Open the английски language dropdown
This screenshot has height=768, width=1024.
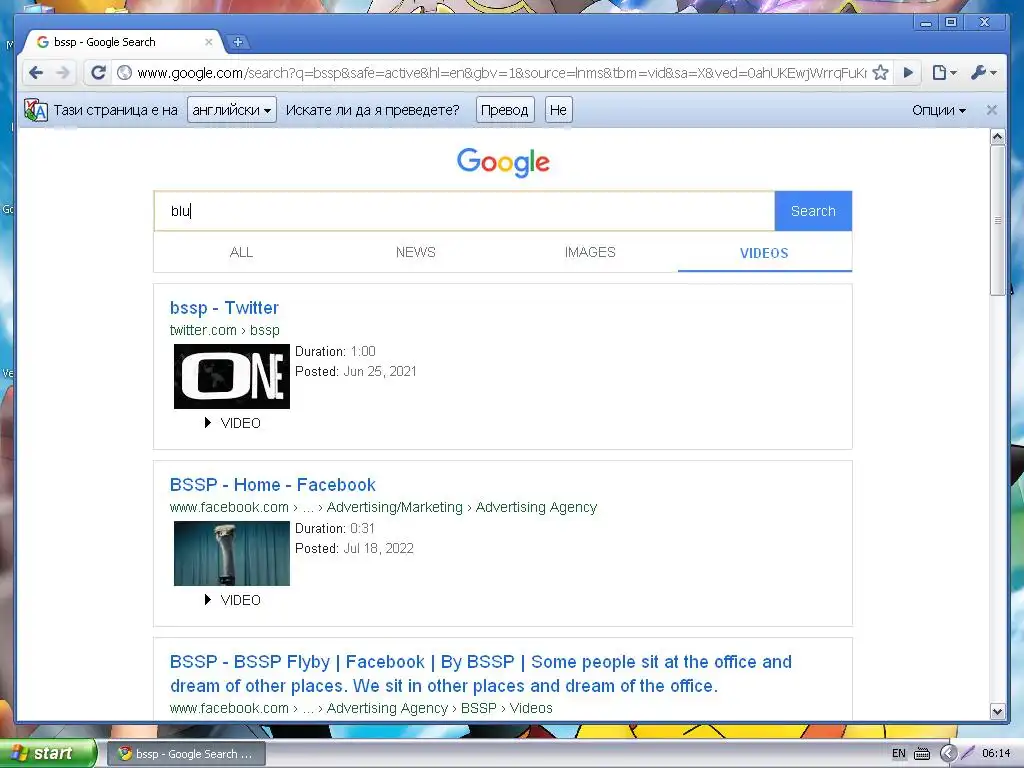click(x=232, y=110)
